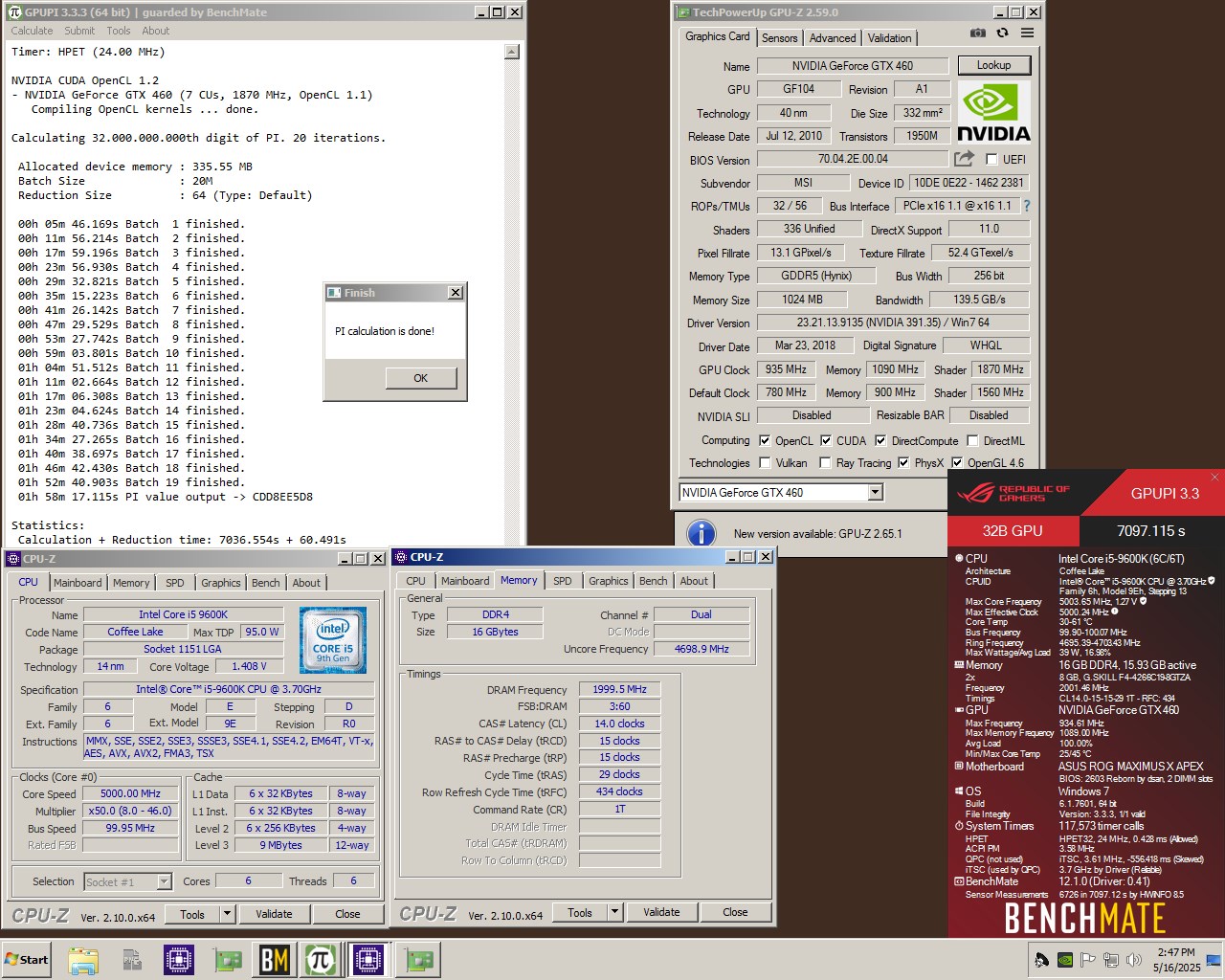Click Validate in the CPU-Z Memory window

click(x=661, y=912)
